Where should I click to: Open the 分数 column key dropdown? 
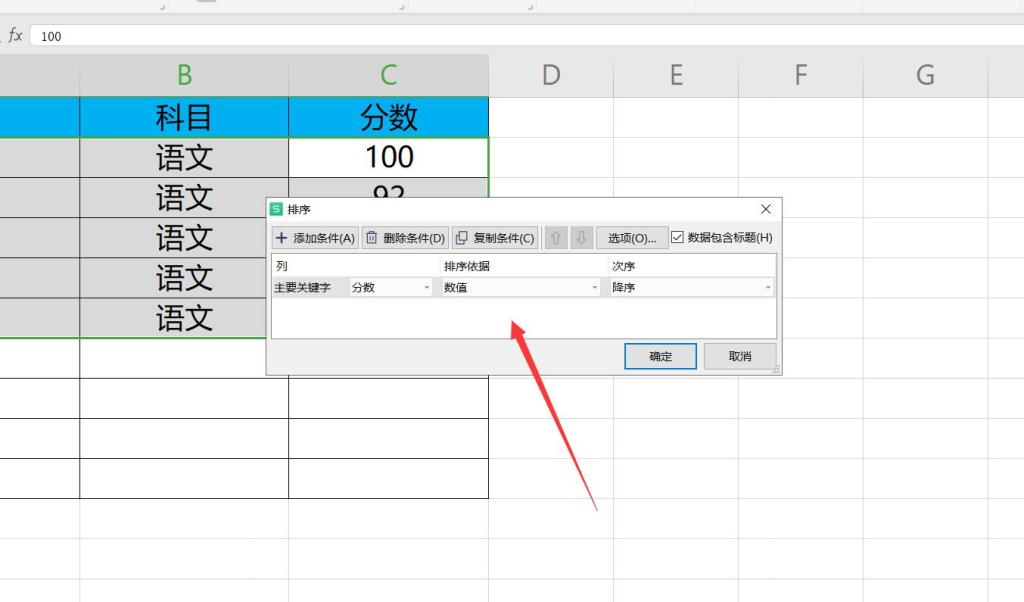[391, 287]
